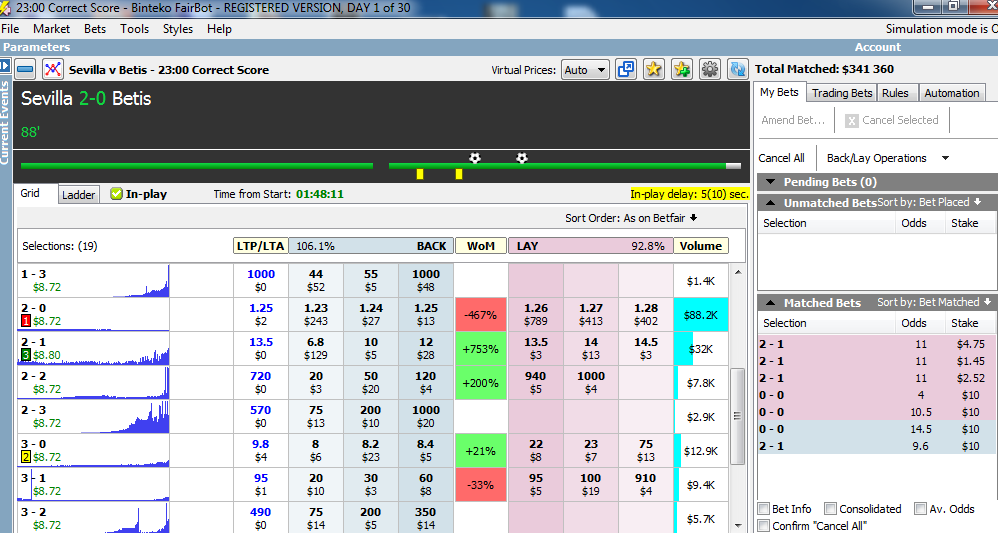Image resolution: width=998 pixels, height=533 pixels.
Task: Click the blue duplicate windows toolbar icon
Action: point(626,70)
